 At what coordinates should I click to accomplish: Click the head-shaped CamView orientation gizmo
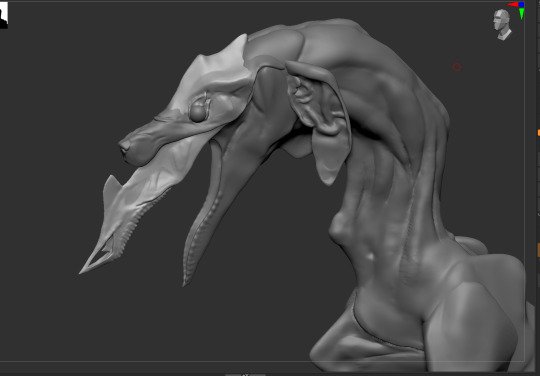point(502,24)
